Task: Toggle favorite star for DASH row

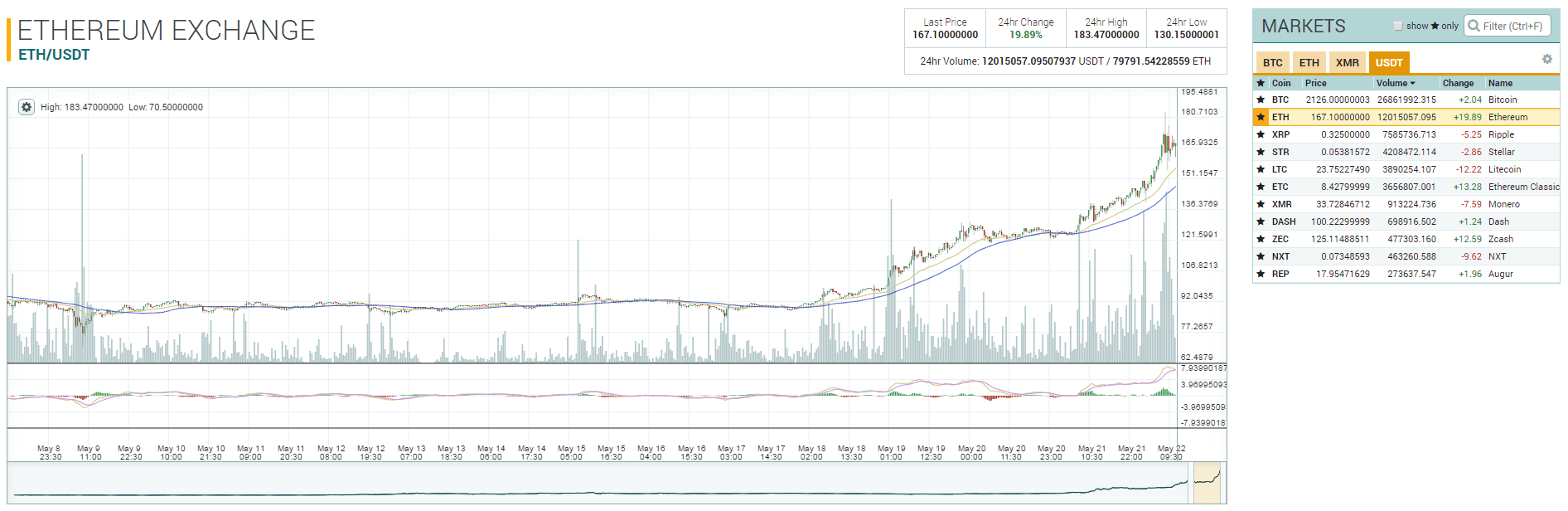Action: [x=1261, y=221]
